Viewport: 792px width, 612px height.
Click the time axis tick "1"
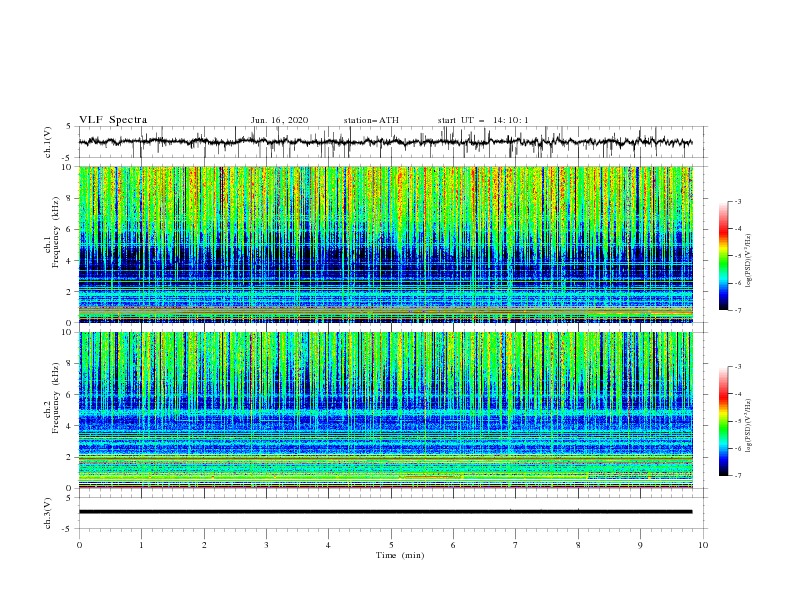tap(141, 545)
